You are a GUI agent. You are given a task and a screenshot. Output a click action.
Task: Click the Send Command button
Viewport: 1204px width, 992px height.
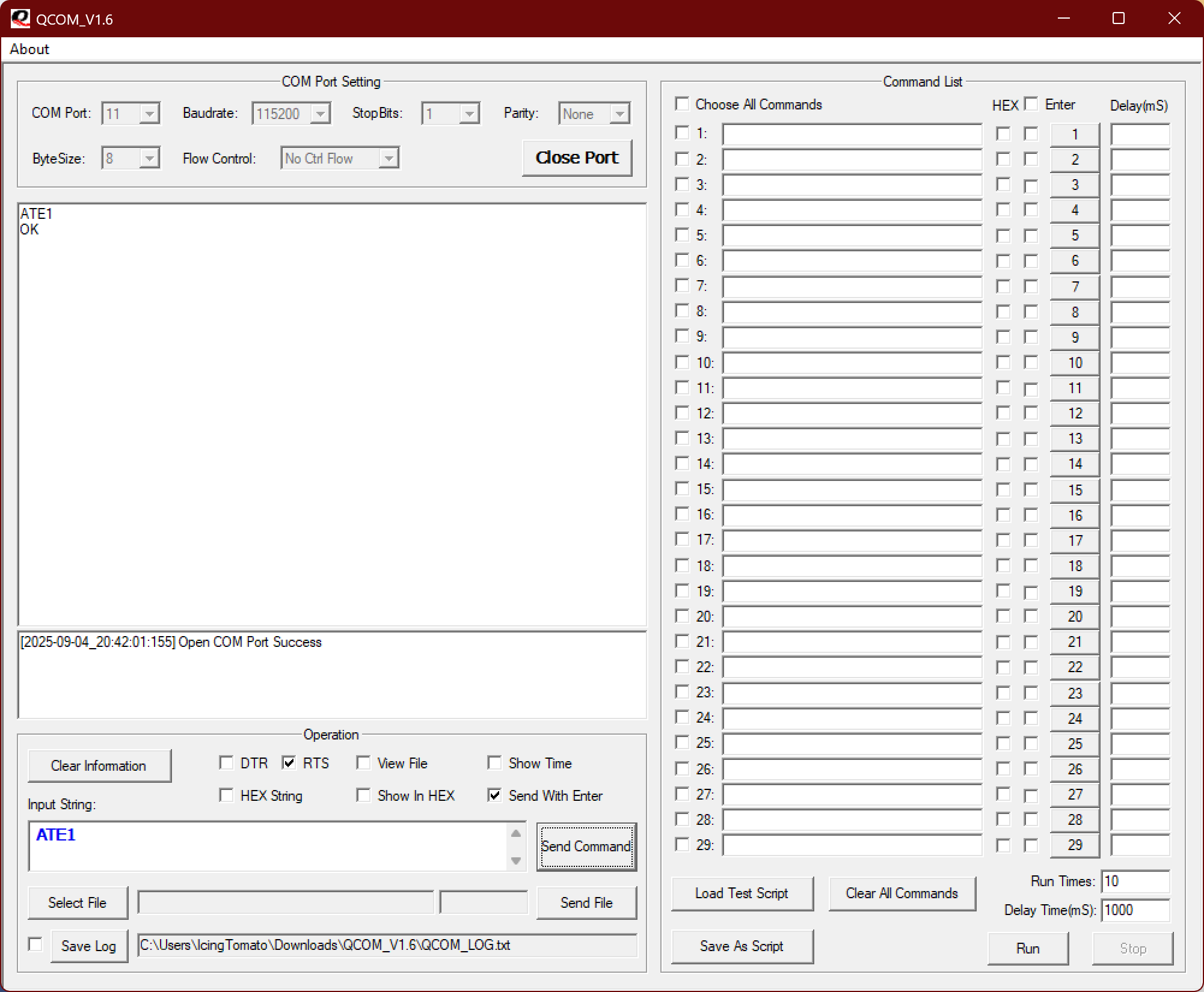[586, 847]
